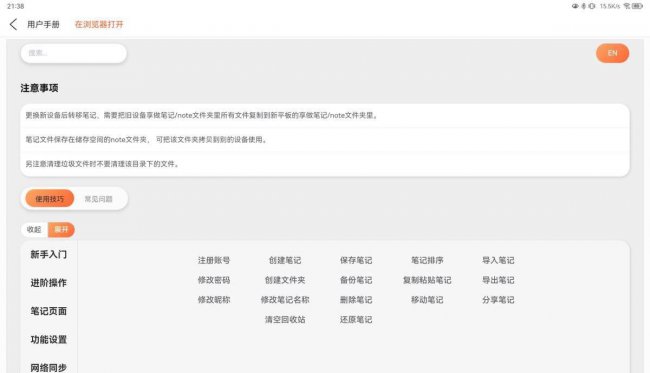Open the 创建笔记 help topic

[285, 260]
